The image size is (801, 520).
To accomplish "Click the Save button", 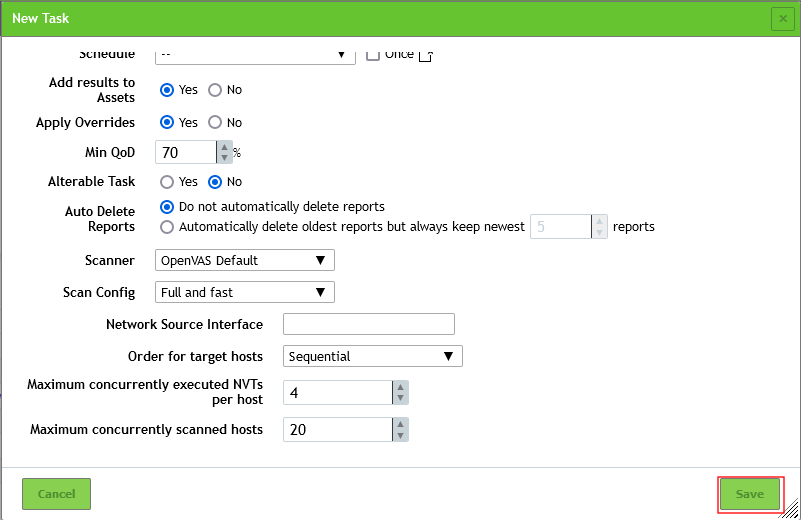I will (x=749, y=494).
